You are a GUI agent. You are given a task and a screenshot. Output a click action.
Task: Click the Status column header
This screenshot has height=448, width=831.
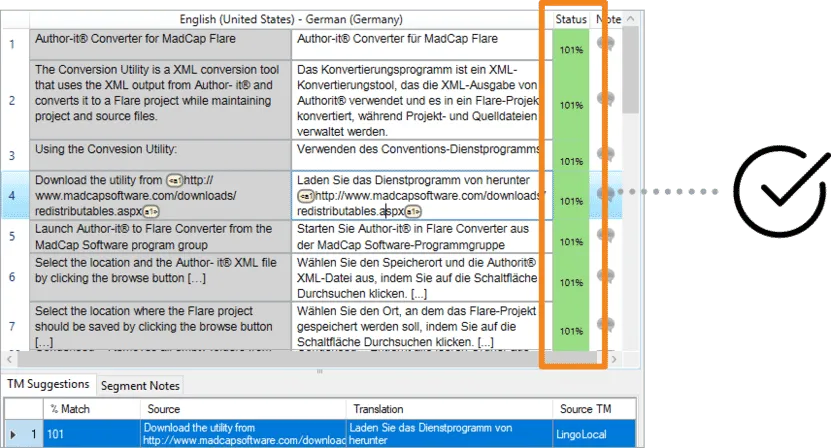coord(571,20)
